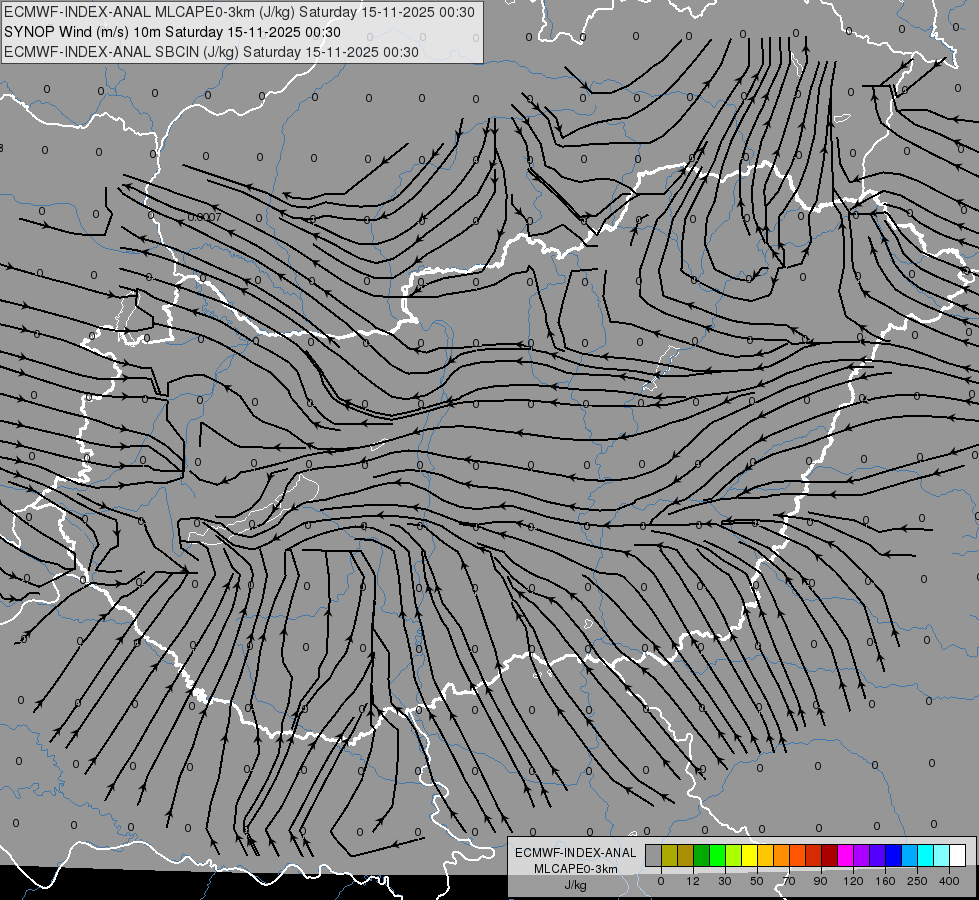Click the bright cyan legend swatch

click(926, 855)
